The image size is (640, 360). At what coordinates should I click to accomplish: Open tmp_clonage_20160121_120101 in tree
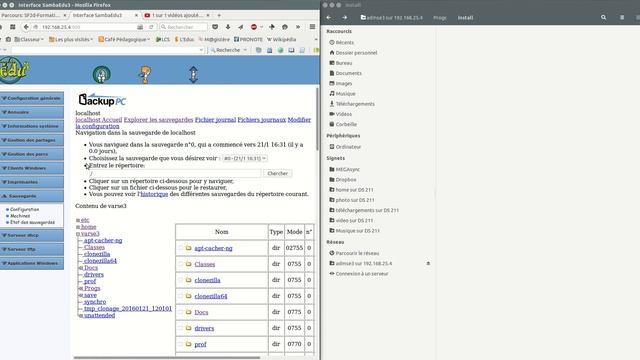[x=128, y=309]
